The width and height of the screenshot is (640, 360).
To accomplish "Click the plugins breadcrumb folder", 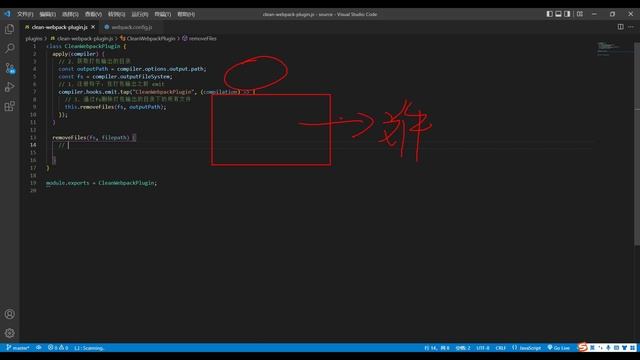I will click(x=33, y=38).
